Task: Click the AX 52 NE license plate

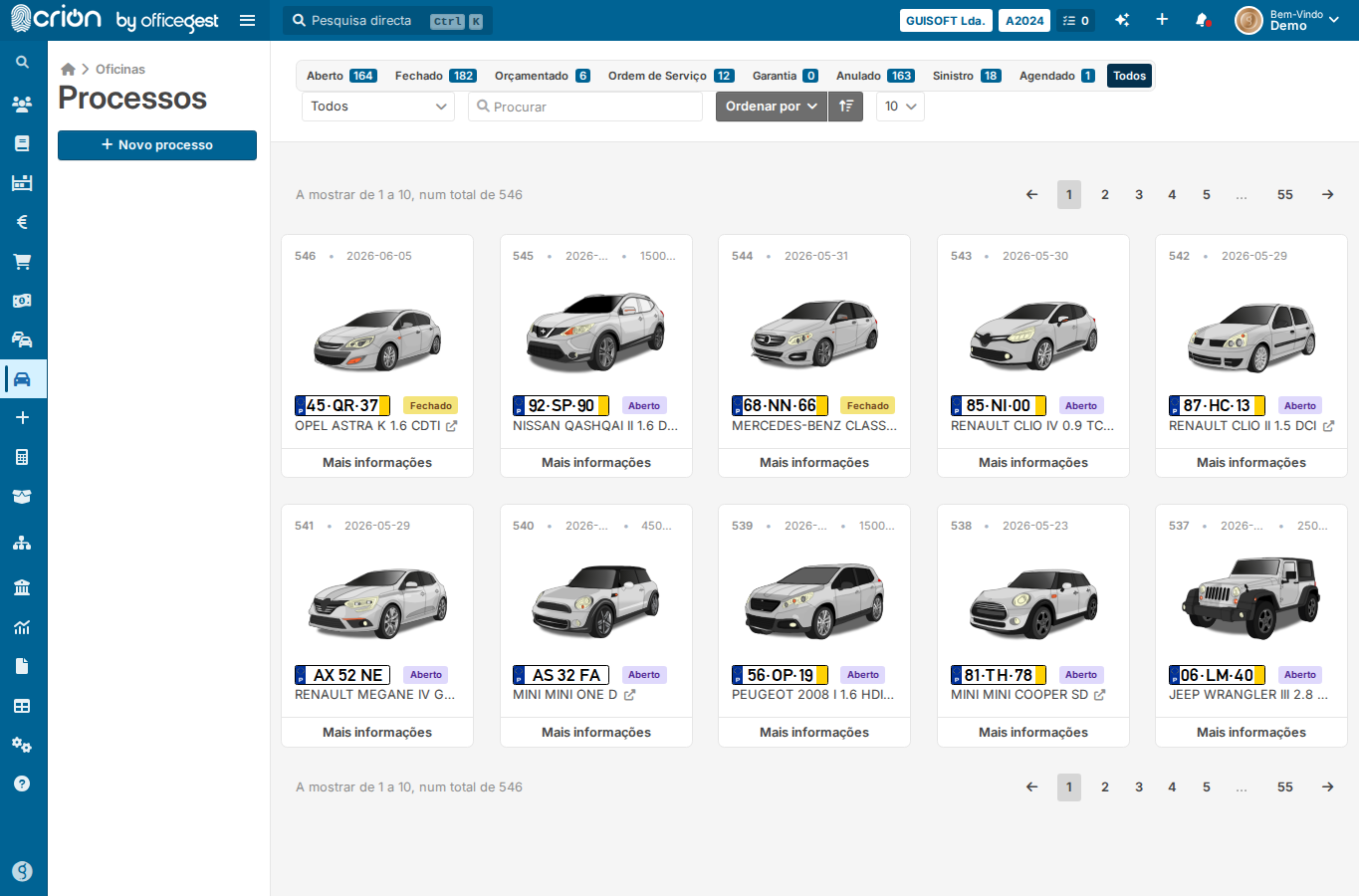Action: coord(342,675)
